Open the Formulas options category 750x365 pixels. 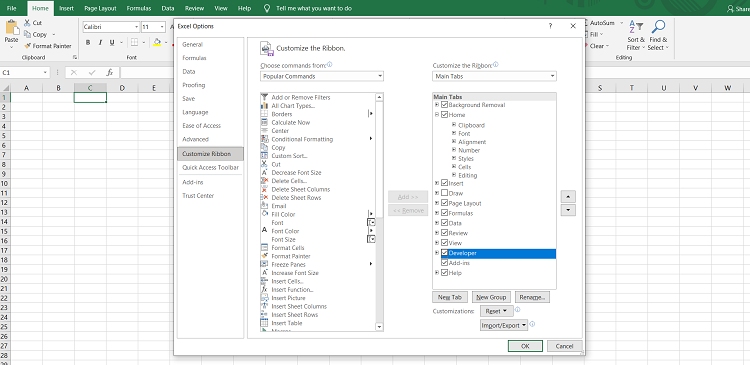210,58
